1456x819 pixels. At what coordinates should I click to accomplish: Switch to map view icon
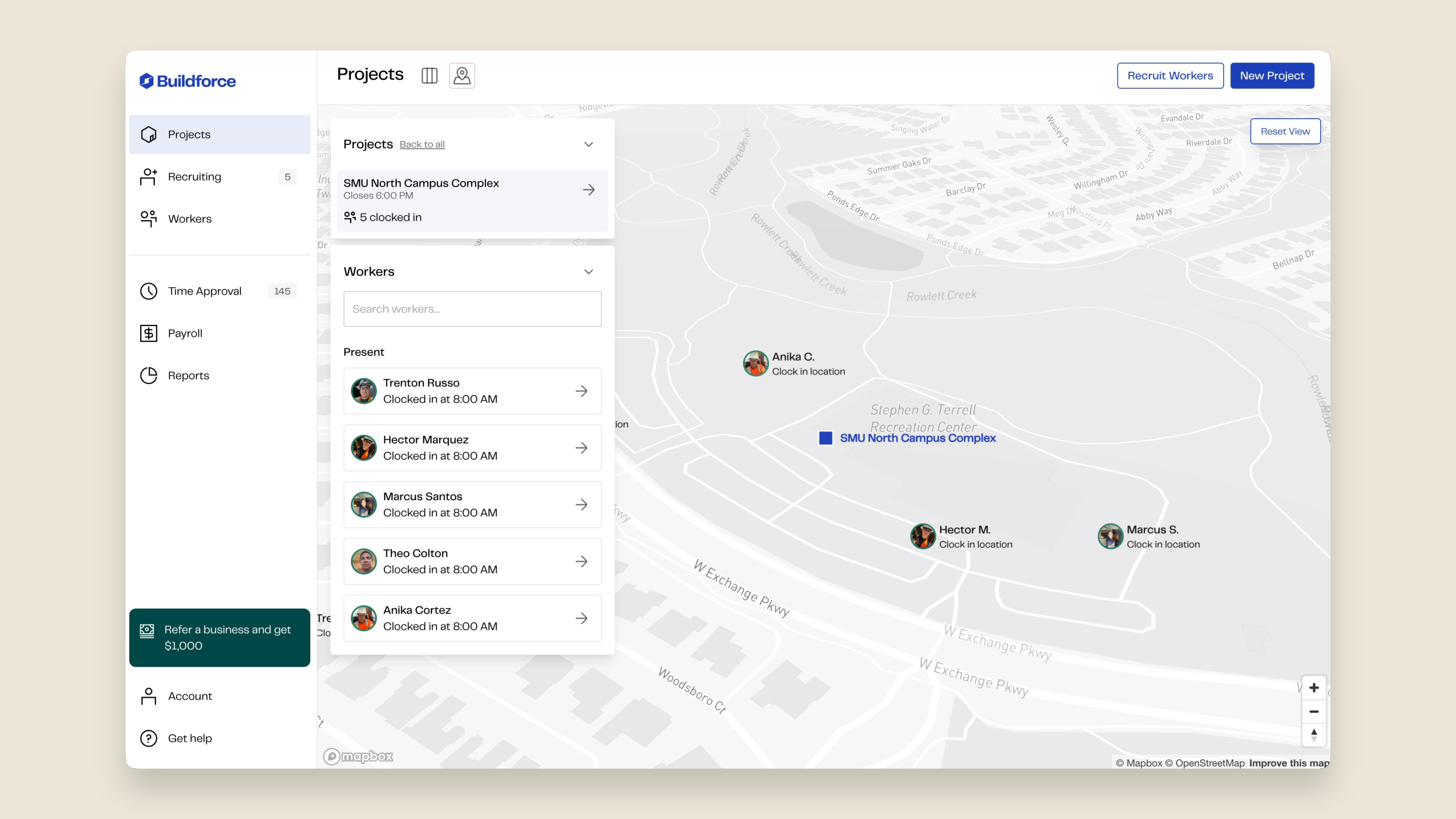click(462, 76)
